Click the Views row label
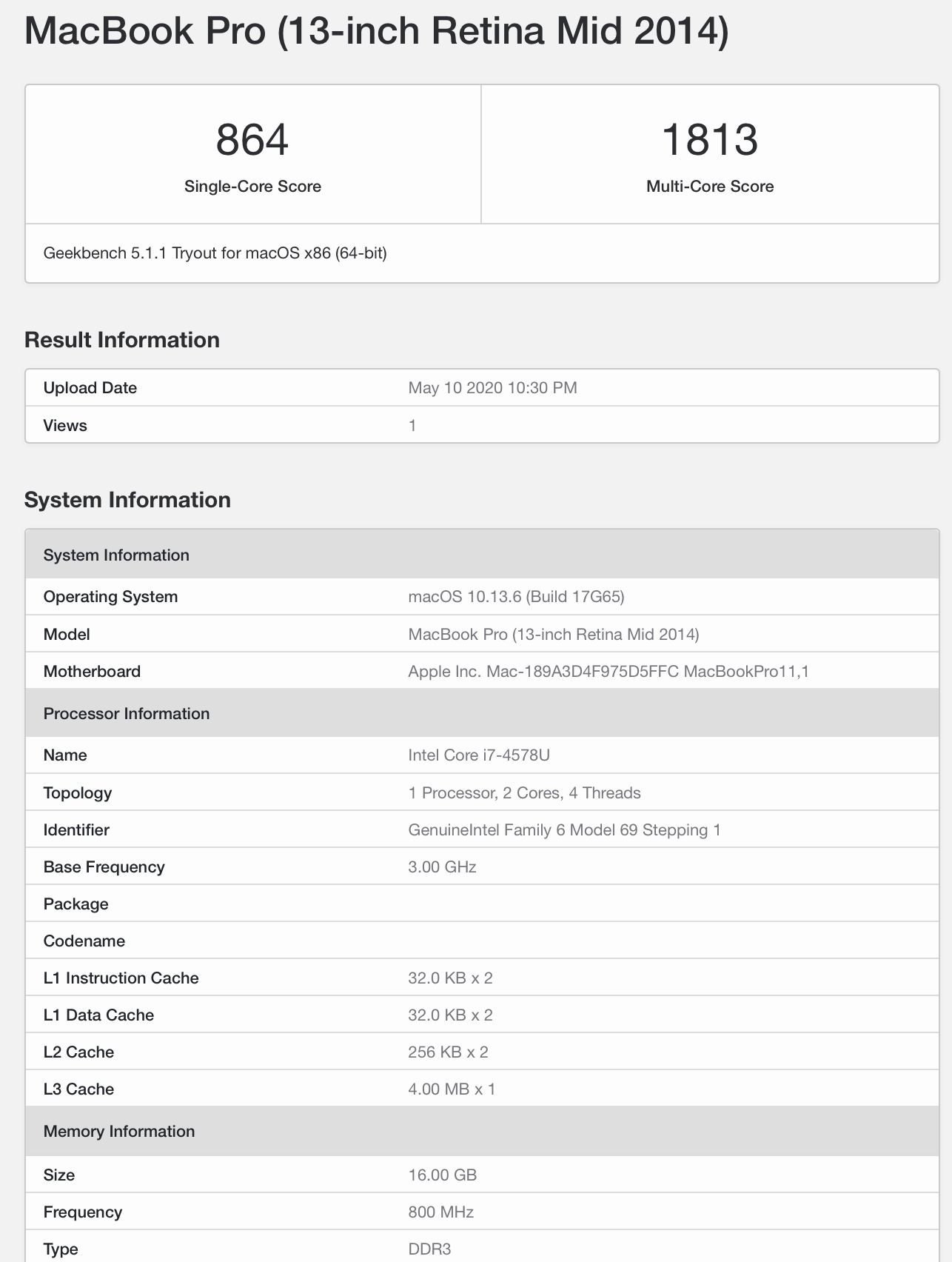 coord(65,426)
